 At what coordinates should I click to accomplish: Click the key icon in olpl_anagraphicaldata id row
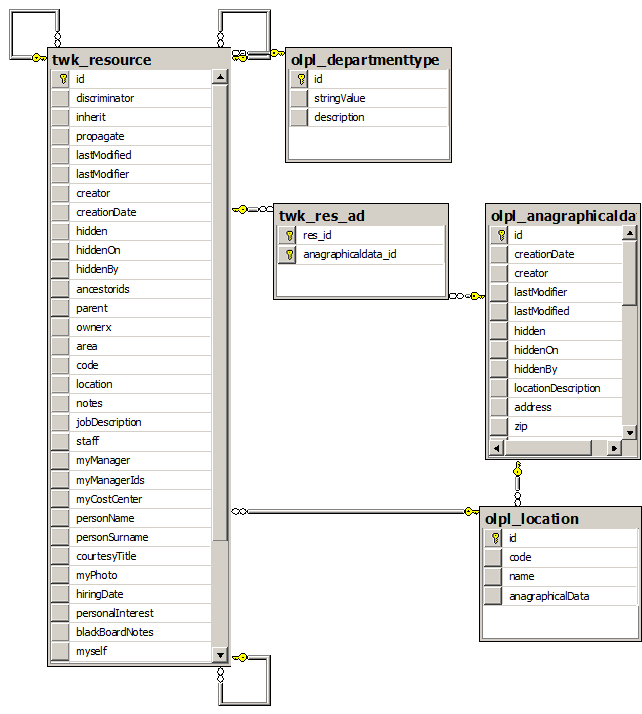point(499,235)
